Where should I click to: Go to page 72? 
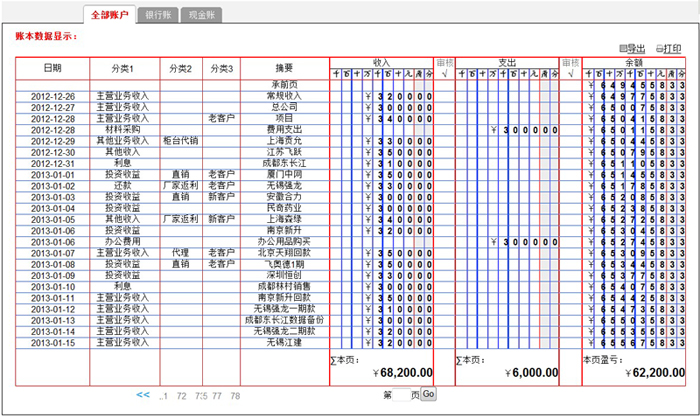coord(181,395)
